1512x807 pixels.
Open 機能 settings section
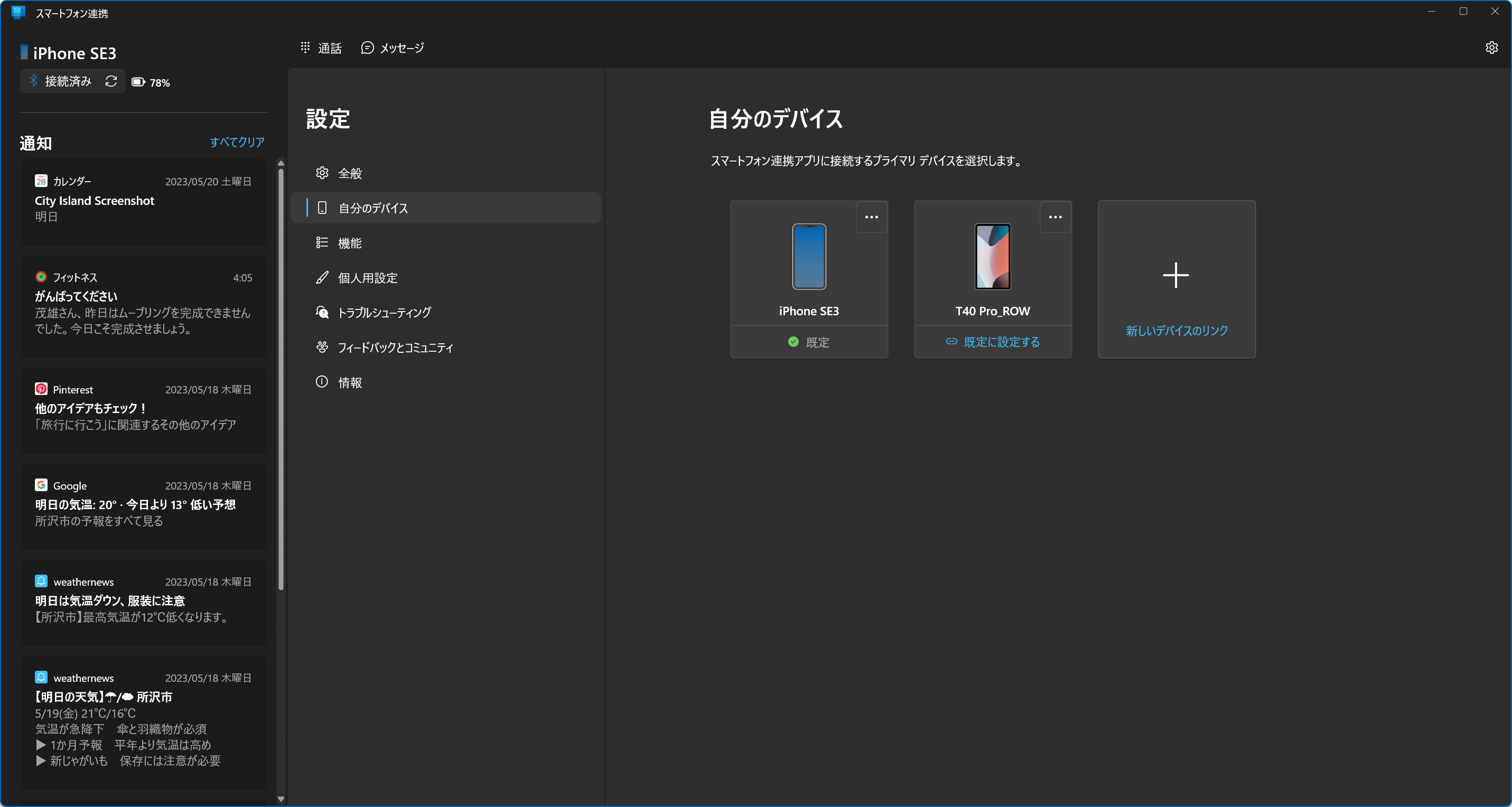tap(445, 242)
